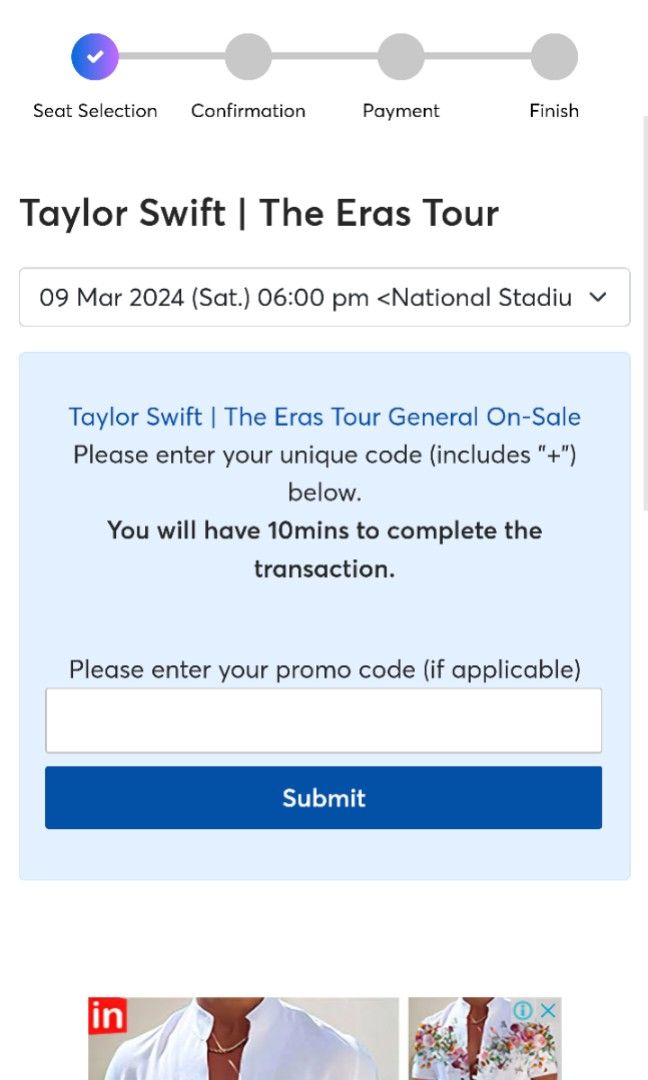
Task: Dismiss the advertisement with its X icon
Action: [x=548, y=1011]
